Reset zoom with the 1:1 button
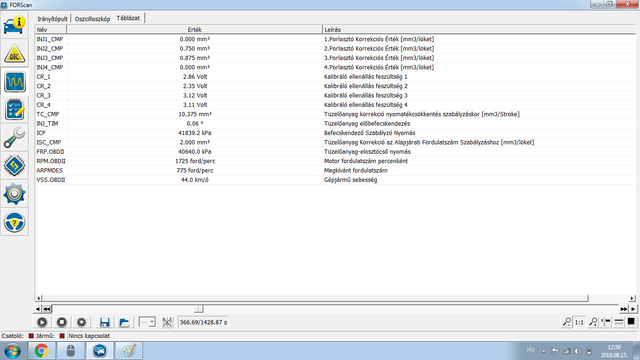Viewport: 640px width, 360px height. [x=579, y=322]
